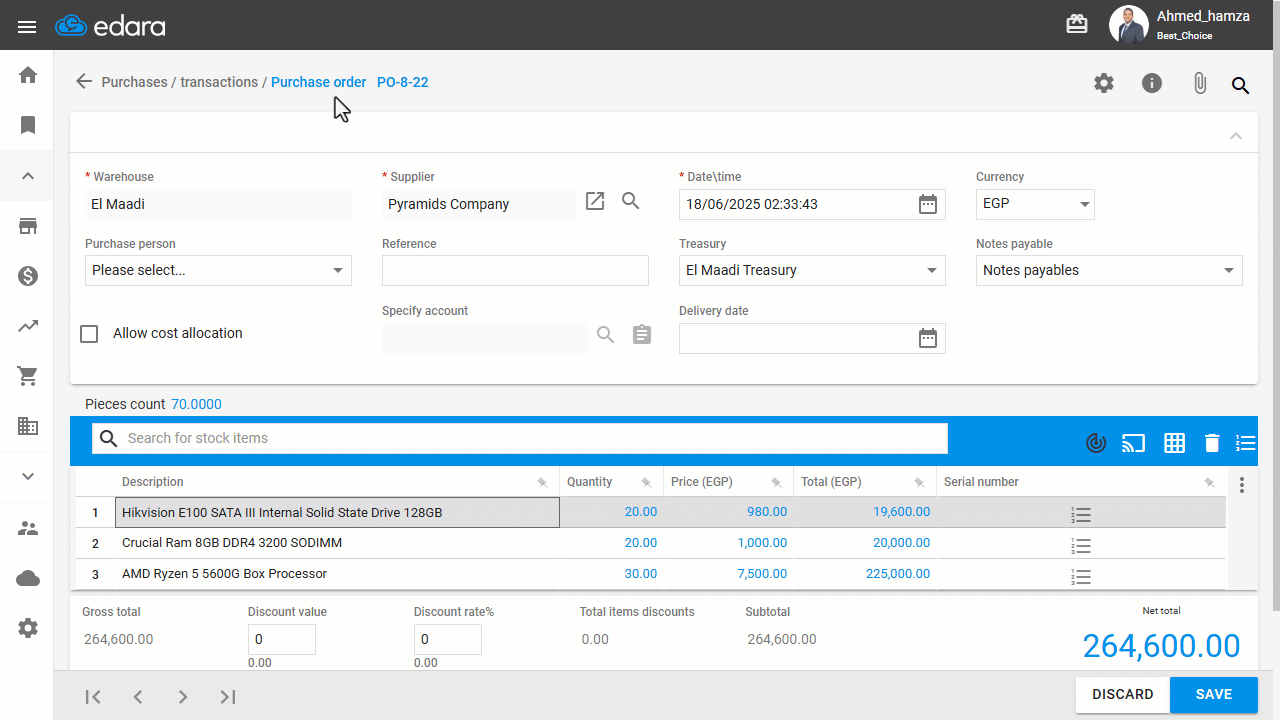Open the table three-dots options menu

coord(1242,485)
